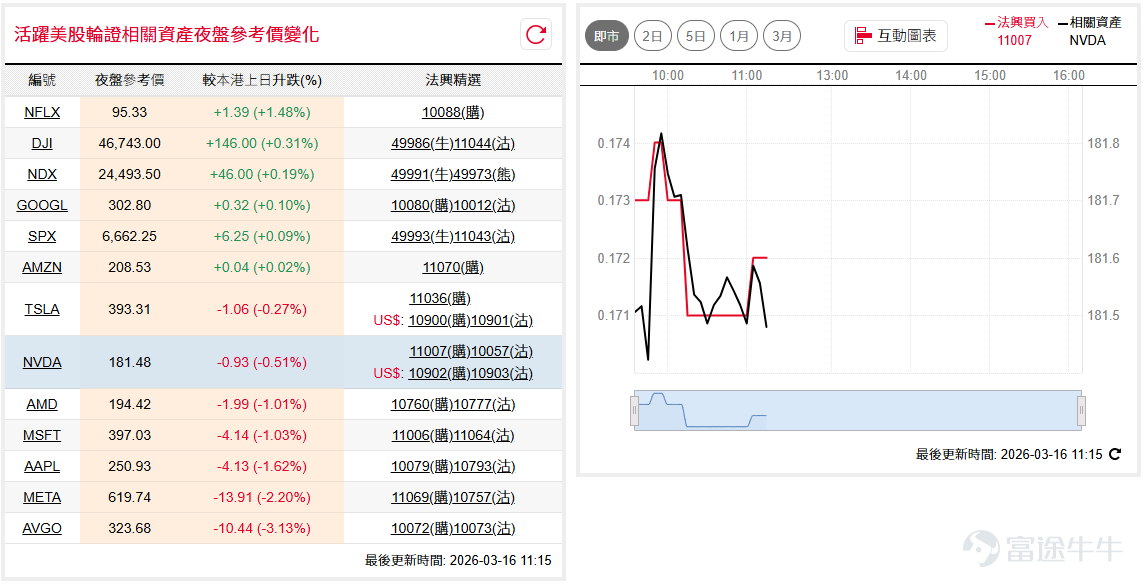Open AMD call warrant 10760(購)

(422, 404)
